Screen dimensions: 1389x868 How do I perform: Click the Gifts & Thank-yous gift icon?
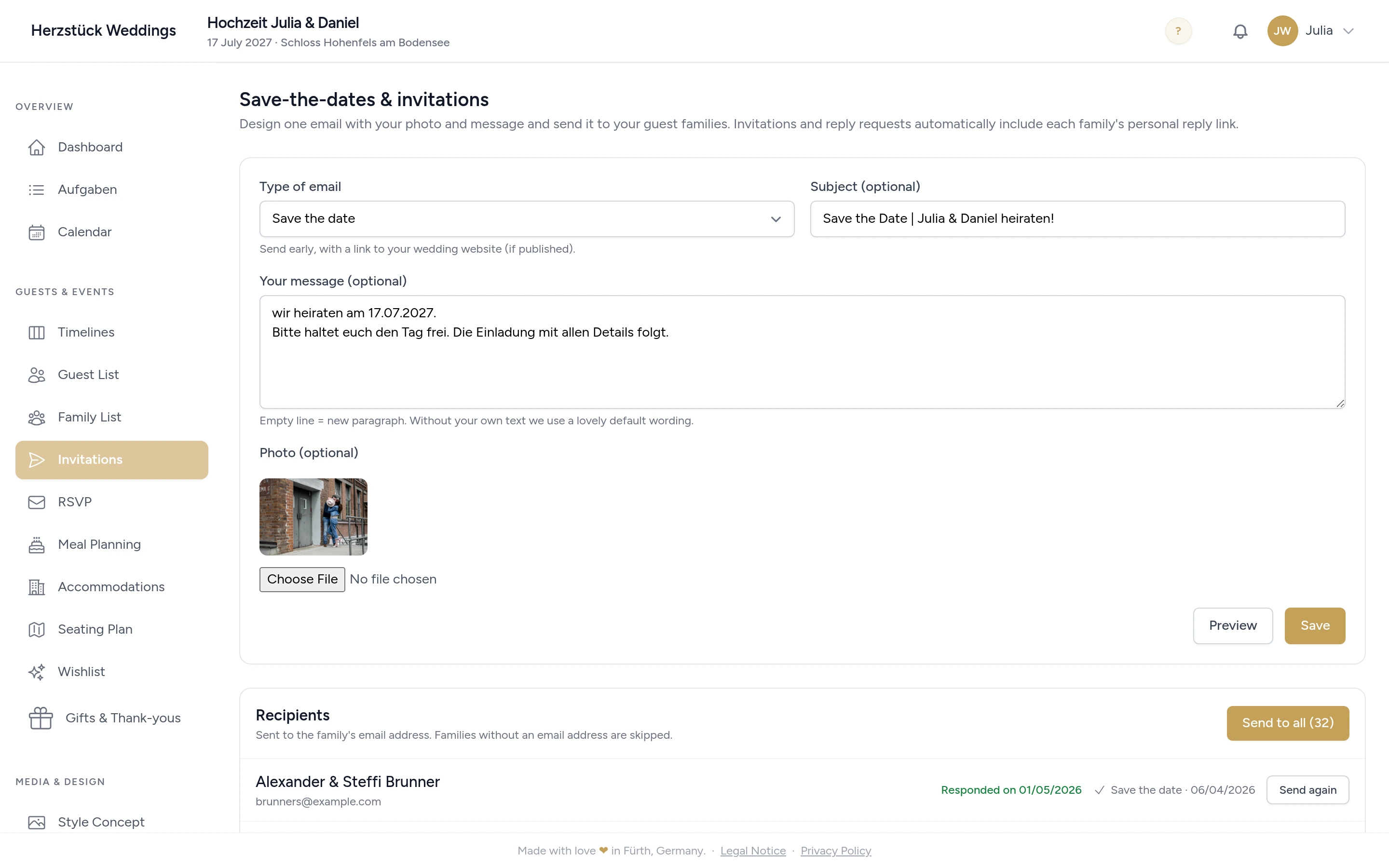click(x=41, y=718)
